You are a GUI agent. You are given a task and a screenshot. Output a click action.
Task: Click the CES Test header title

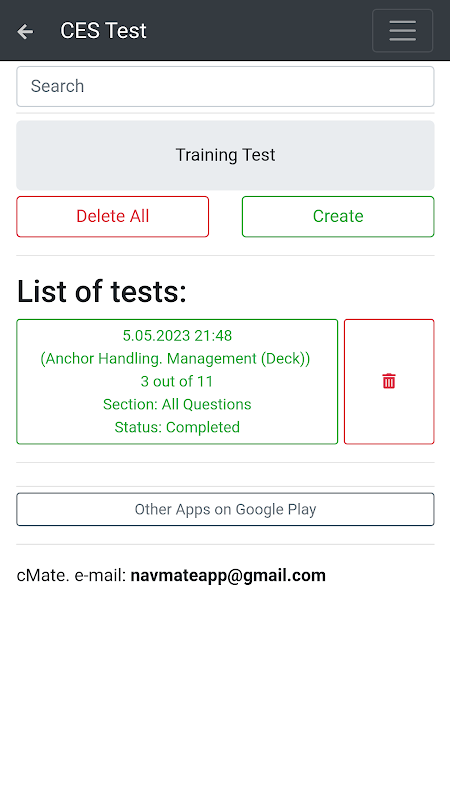coord(103,31)
